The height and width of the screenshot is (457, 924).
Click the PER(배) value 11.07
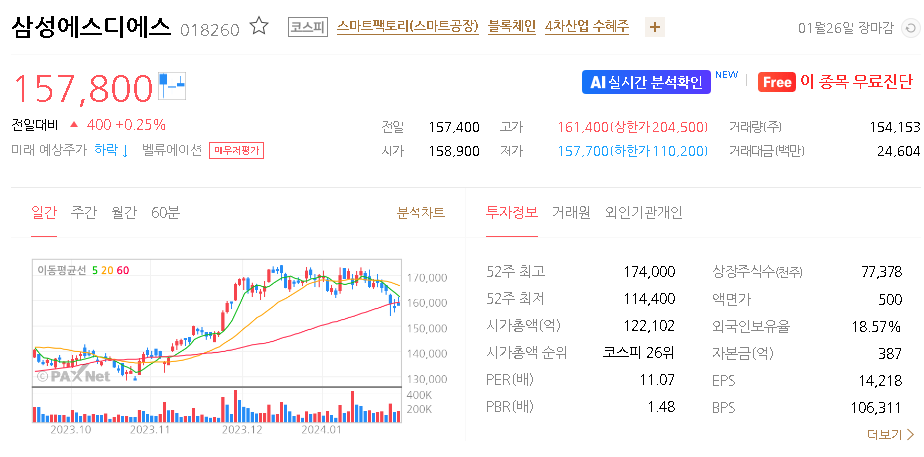[x=658, y=380]
